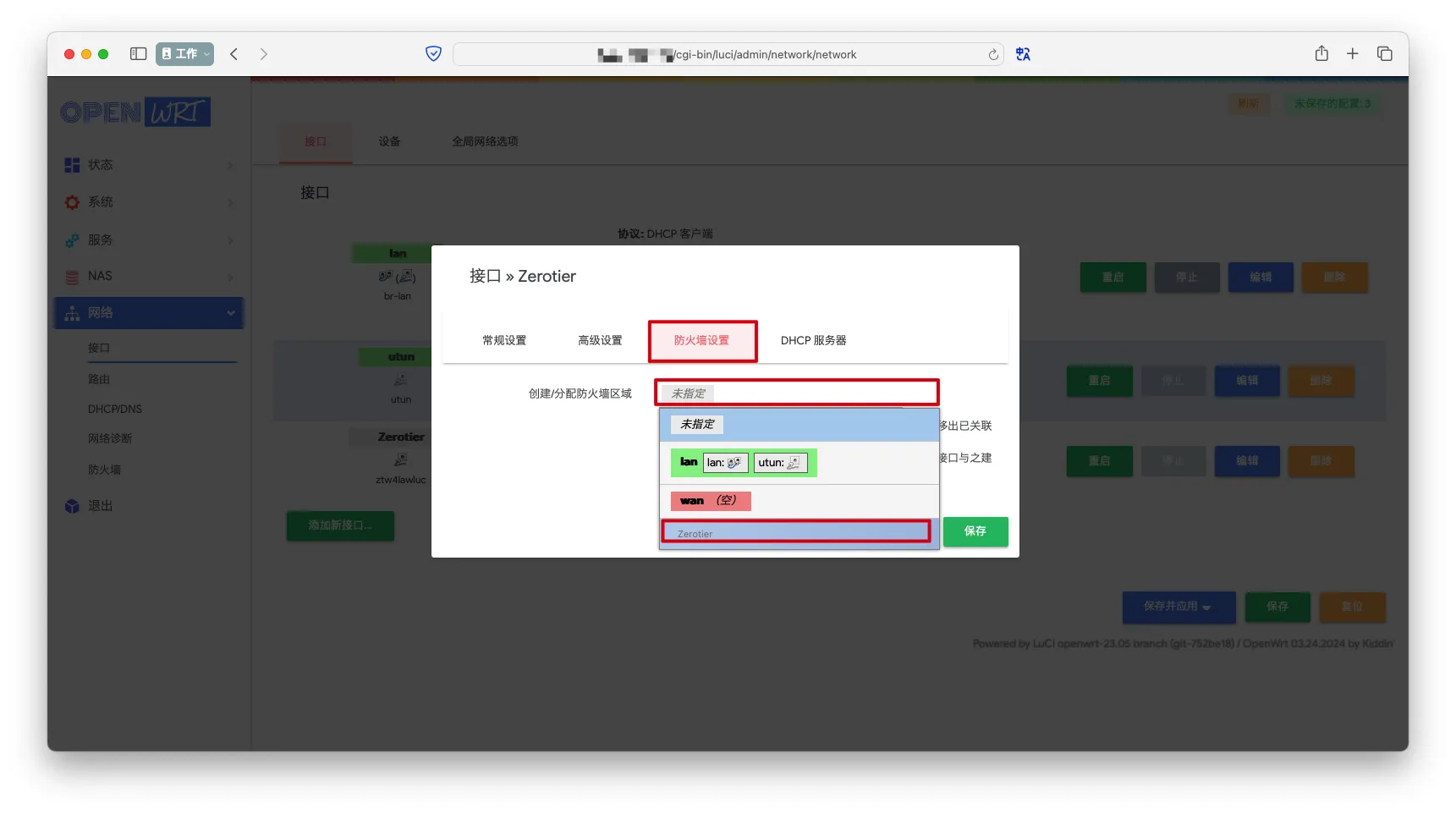
Task: Switch to the 常规设置 tab
Action: [x=504, y=340]
